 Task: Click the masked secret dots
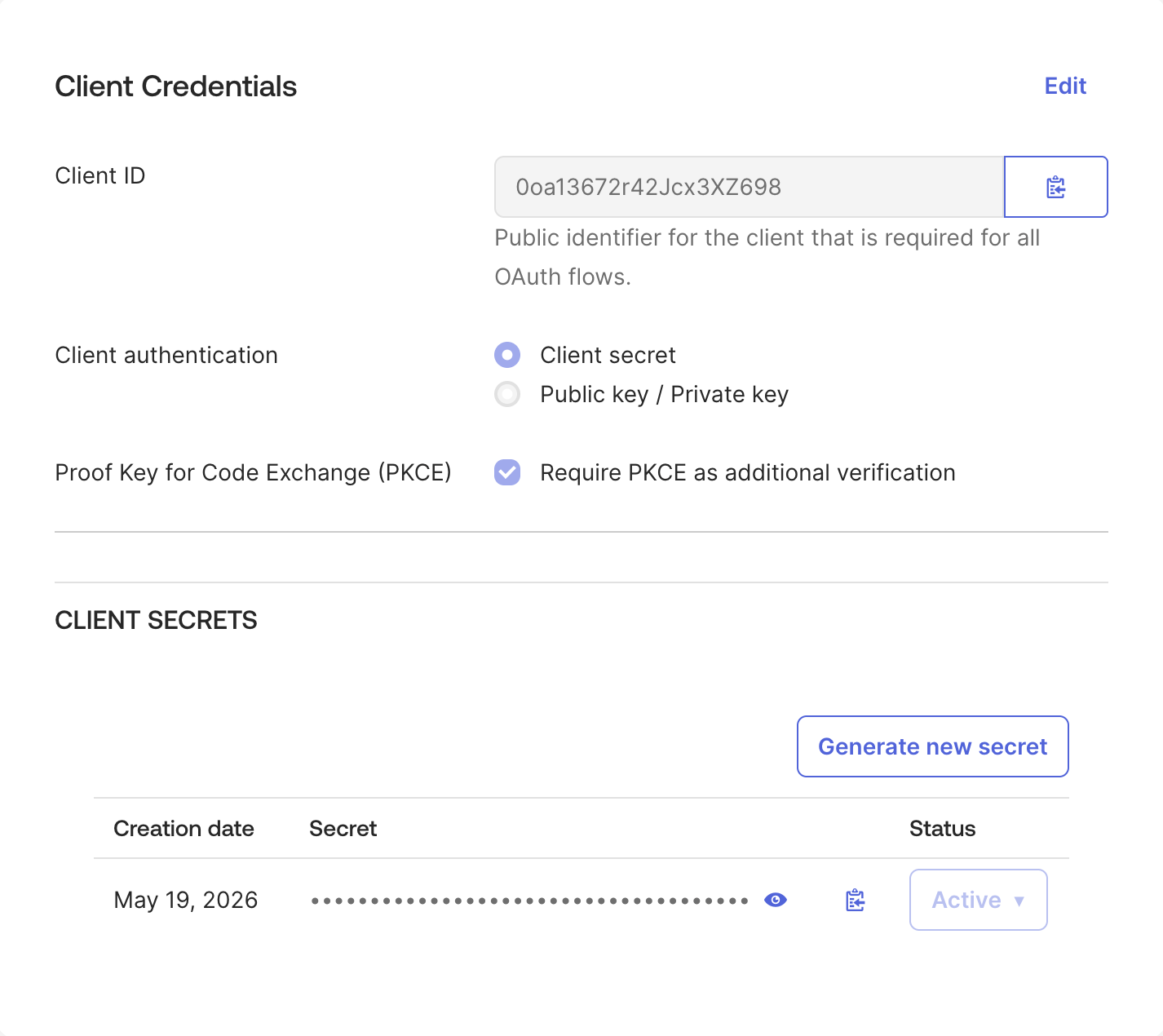pos(529,901)
